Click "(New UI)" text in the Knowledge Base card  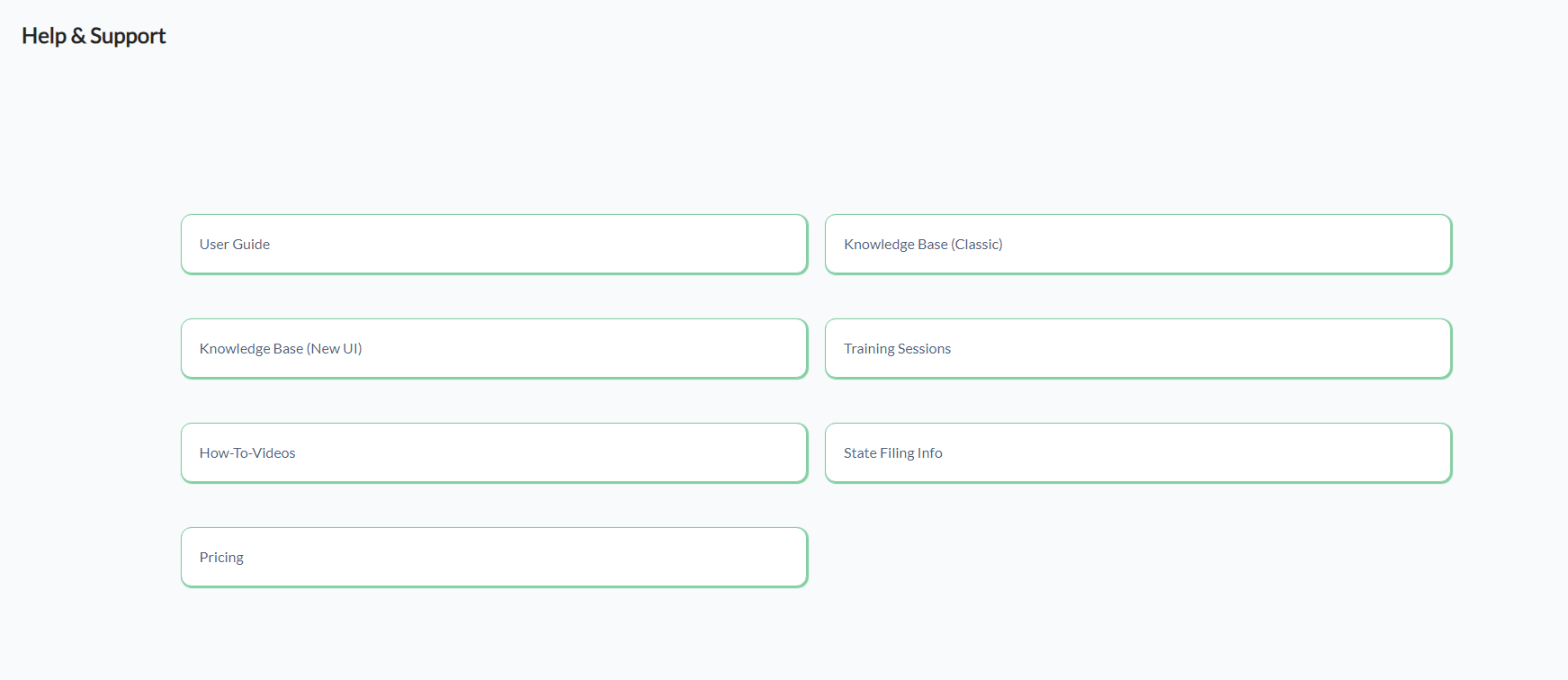point(334,349)
